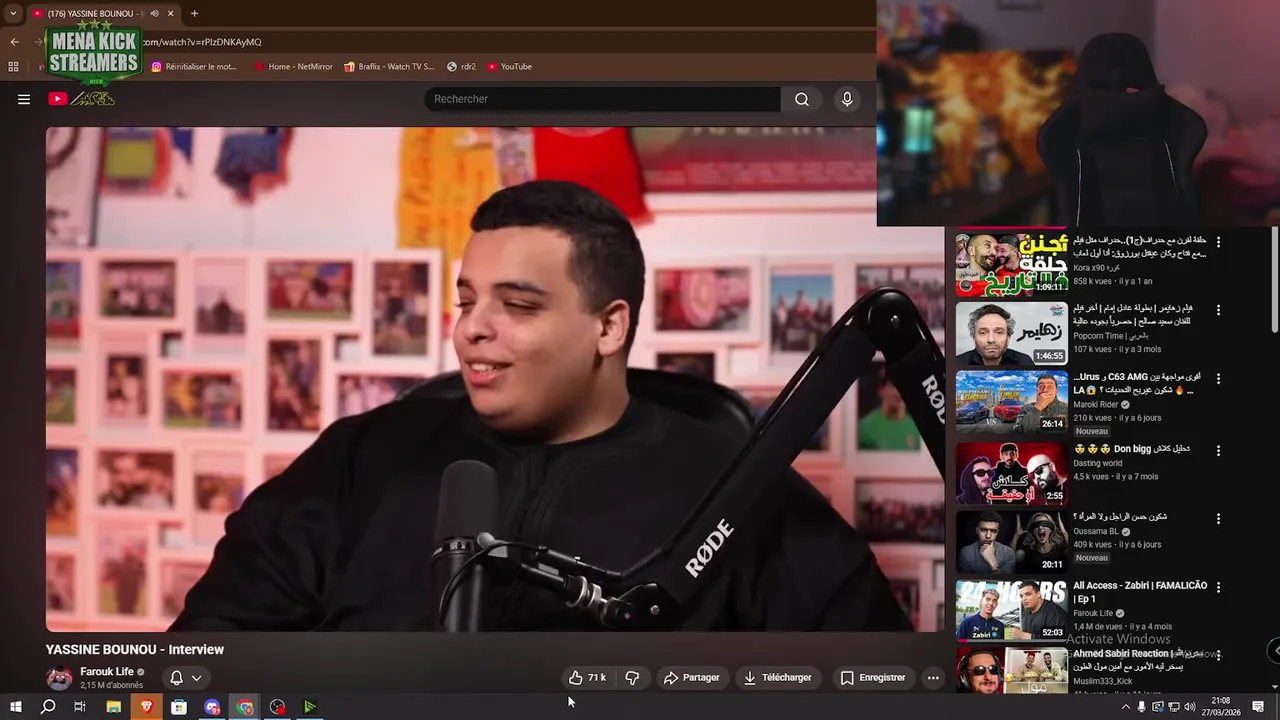The image size is (1280, 720).
Task: Play the Maroki Rider Urus vs C63 thumbnail
Action: (x=1011, y=402)
